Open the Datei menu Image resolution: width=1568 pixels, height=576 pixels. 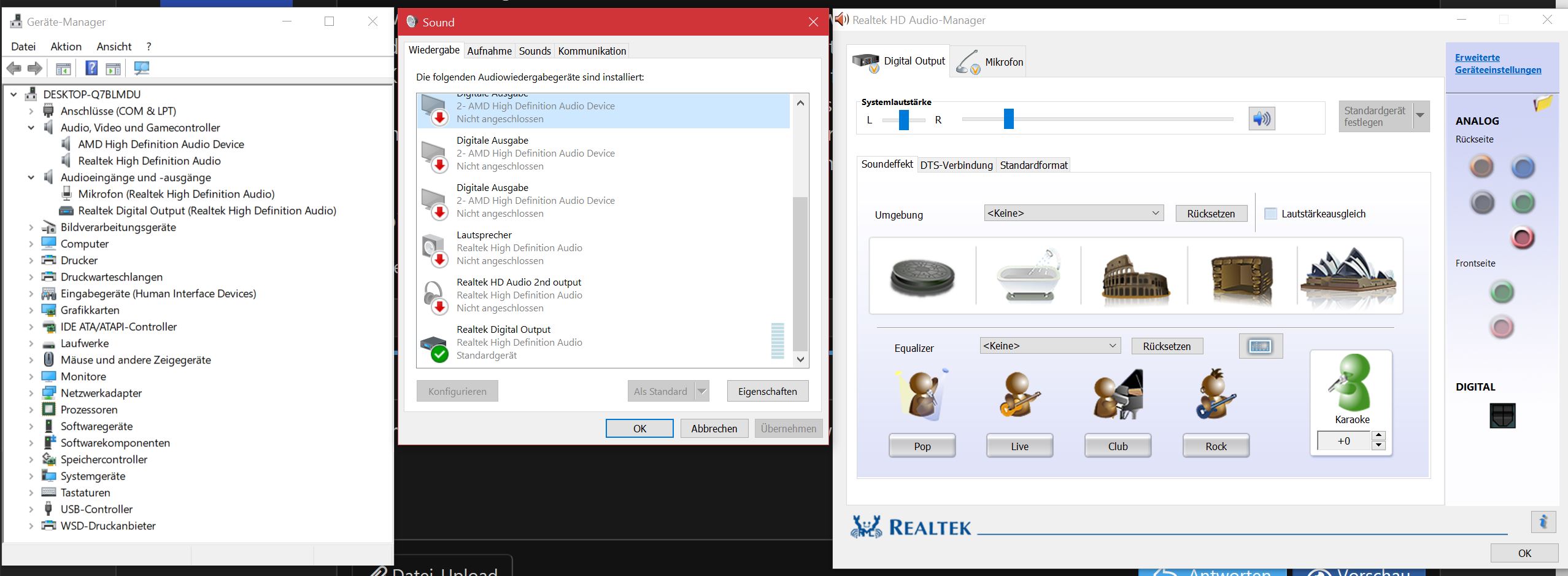point(23,47)
